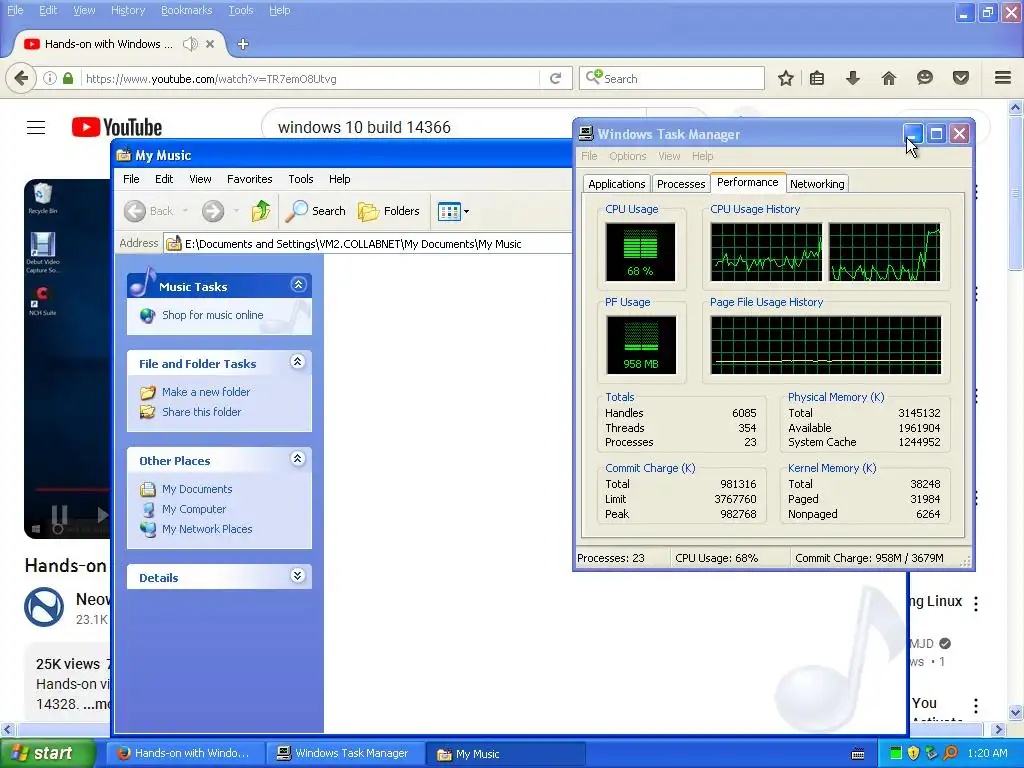Screen dimensions: 1024x768
Task: Click the keyboard icon in taskbar
Action: click(858, 754)
